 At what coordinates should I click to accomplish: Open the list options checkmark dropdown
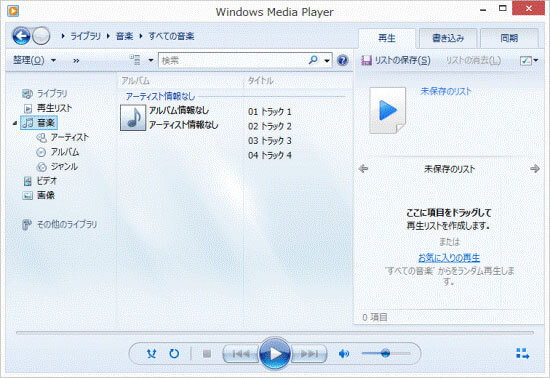click(529, 61)
